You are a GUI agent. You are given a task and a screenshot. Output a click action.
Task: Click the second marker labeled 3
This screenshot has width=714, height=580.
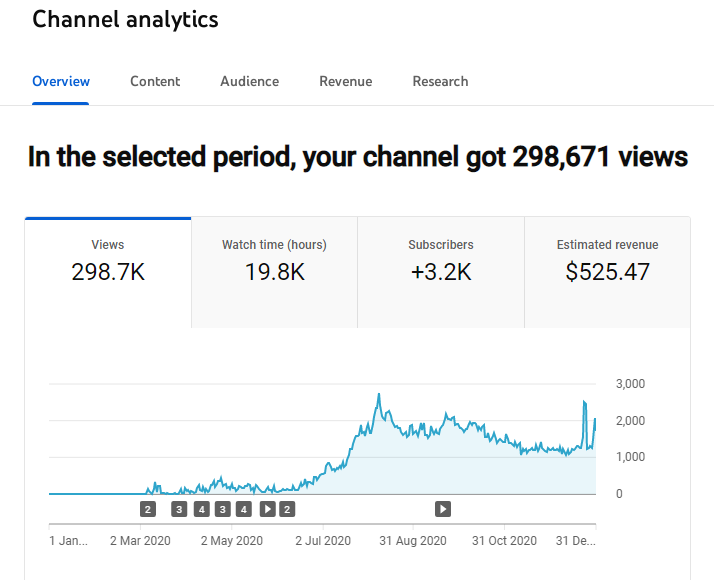pos(222,509)
